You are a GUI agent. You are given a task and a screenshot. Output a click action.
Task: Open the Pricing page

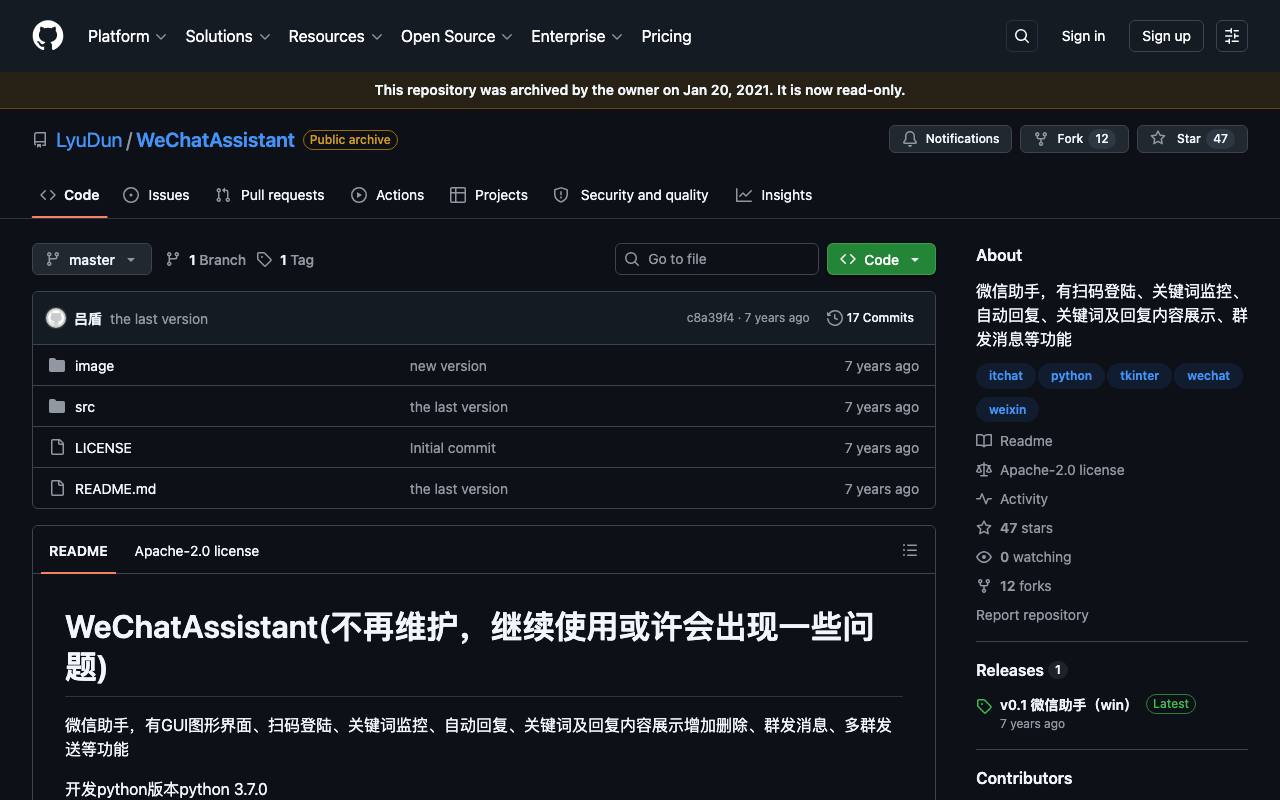[x=666, y=36]
